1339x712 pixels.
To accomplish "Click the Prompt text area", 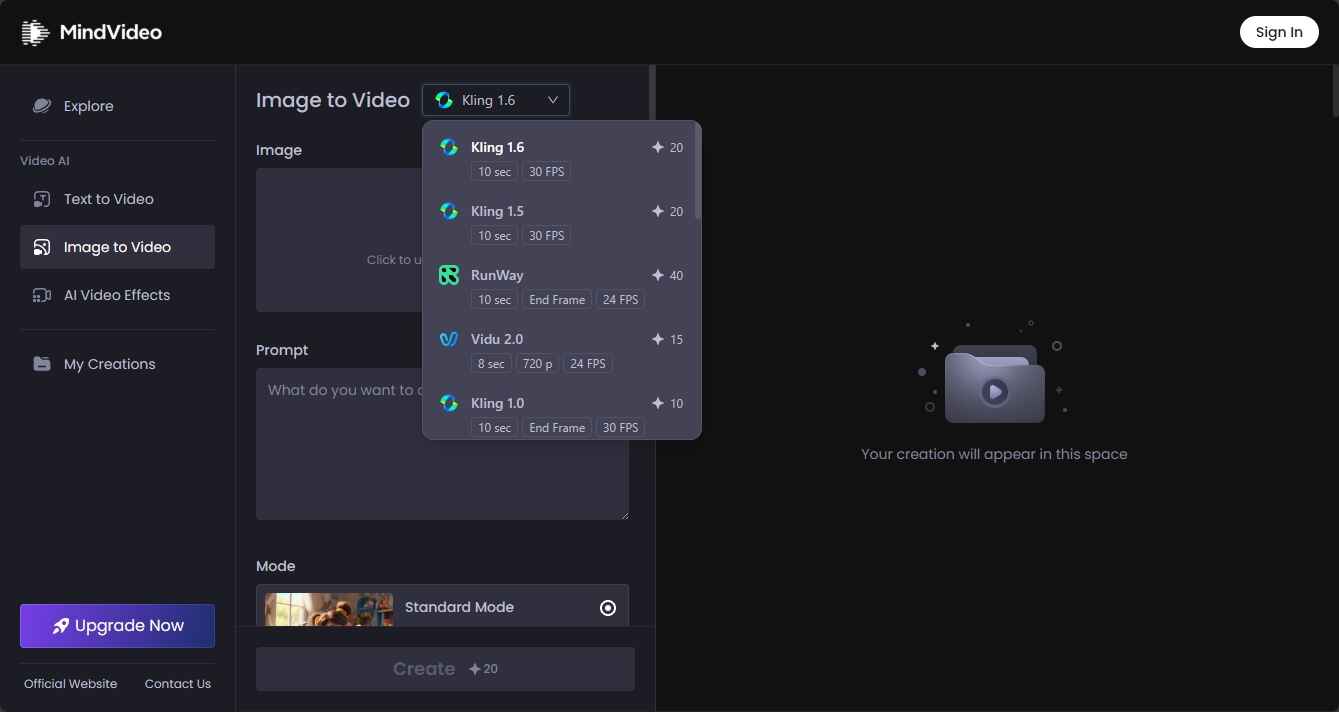I will click(x=442, y=444).
